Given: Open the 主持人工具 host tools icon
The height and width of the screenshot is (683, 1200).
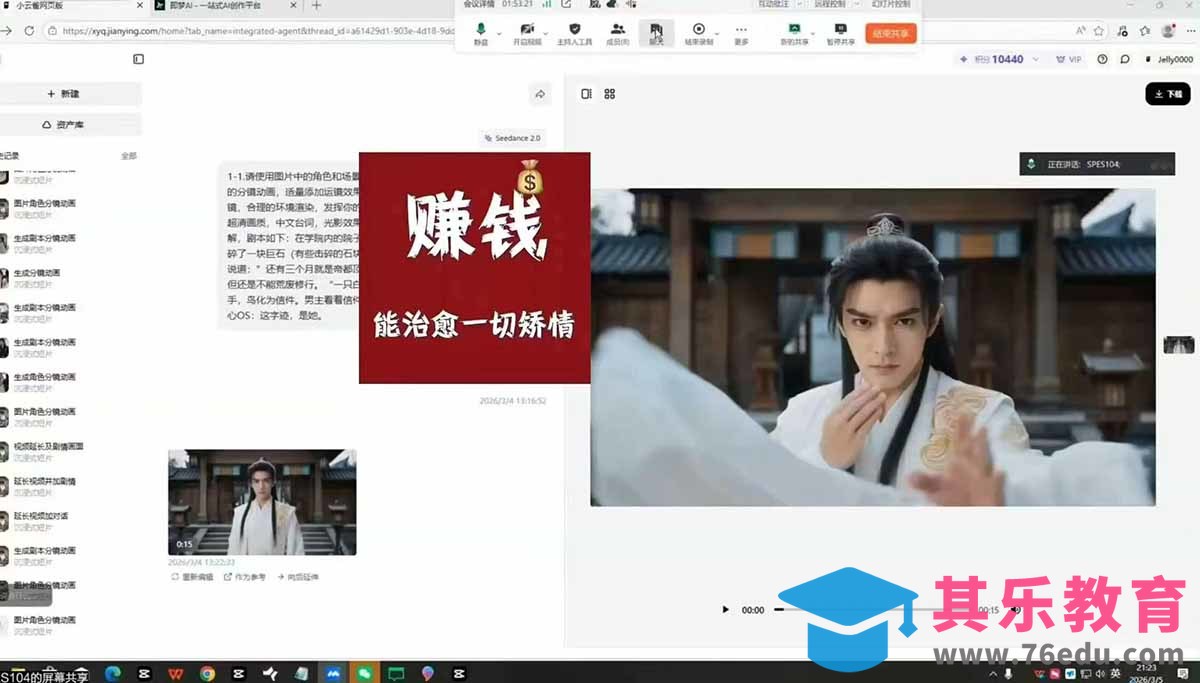Looking at the screenshot, I should click(576, 33).
